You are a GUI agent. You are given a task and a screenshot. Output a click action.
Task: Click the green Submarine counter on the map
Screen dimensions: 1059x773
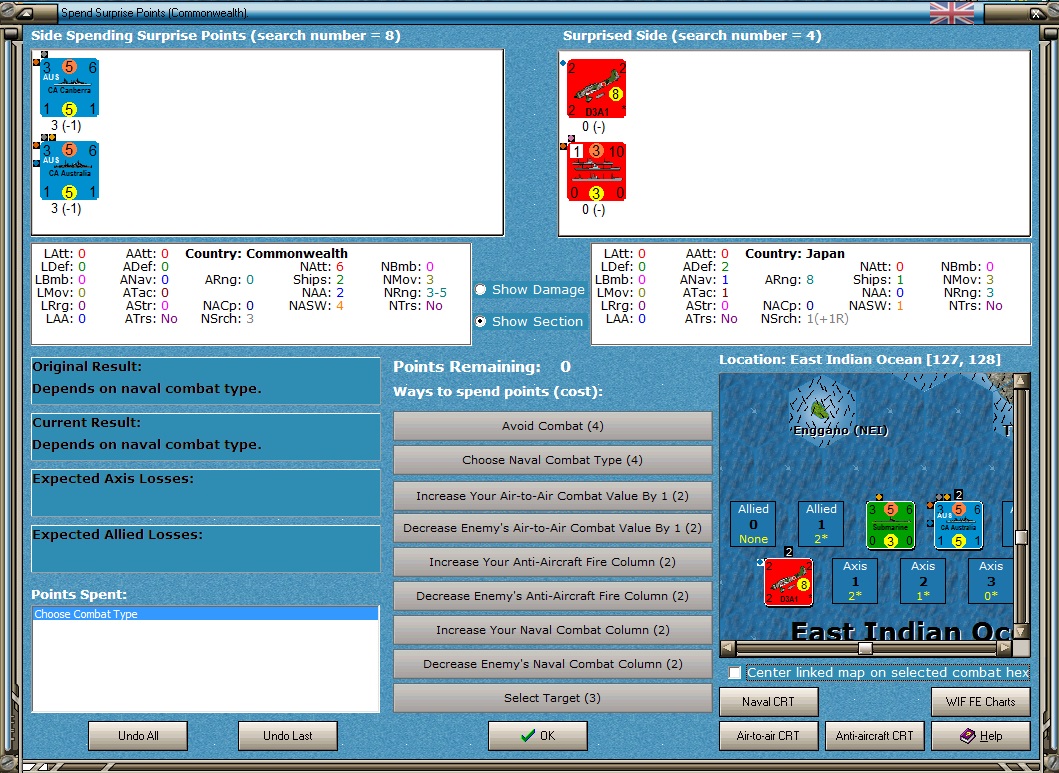coord(890,525)
